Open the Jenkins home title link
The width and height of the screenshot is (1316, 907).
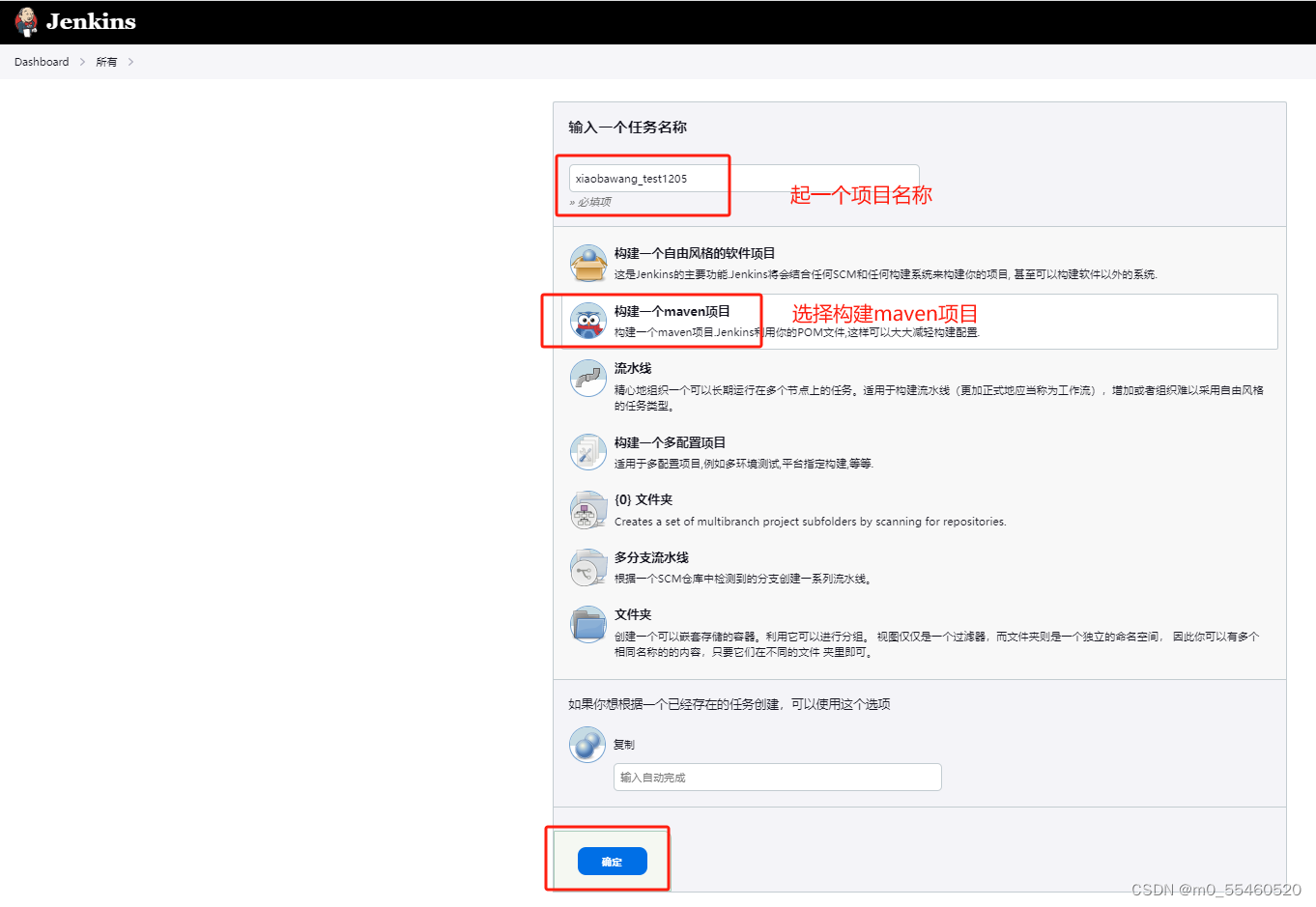tap(91, 21)
